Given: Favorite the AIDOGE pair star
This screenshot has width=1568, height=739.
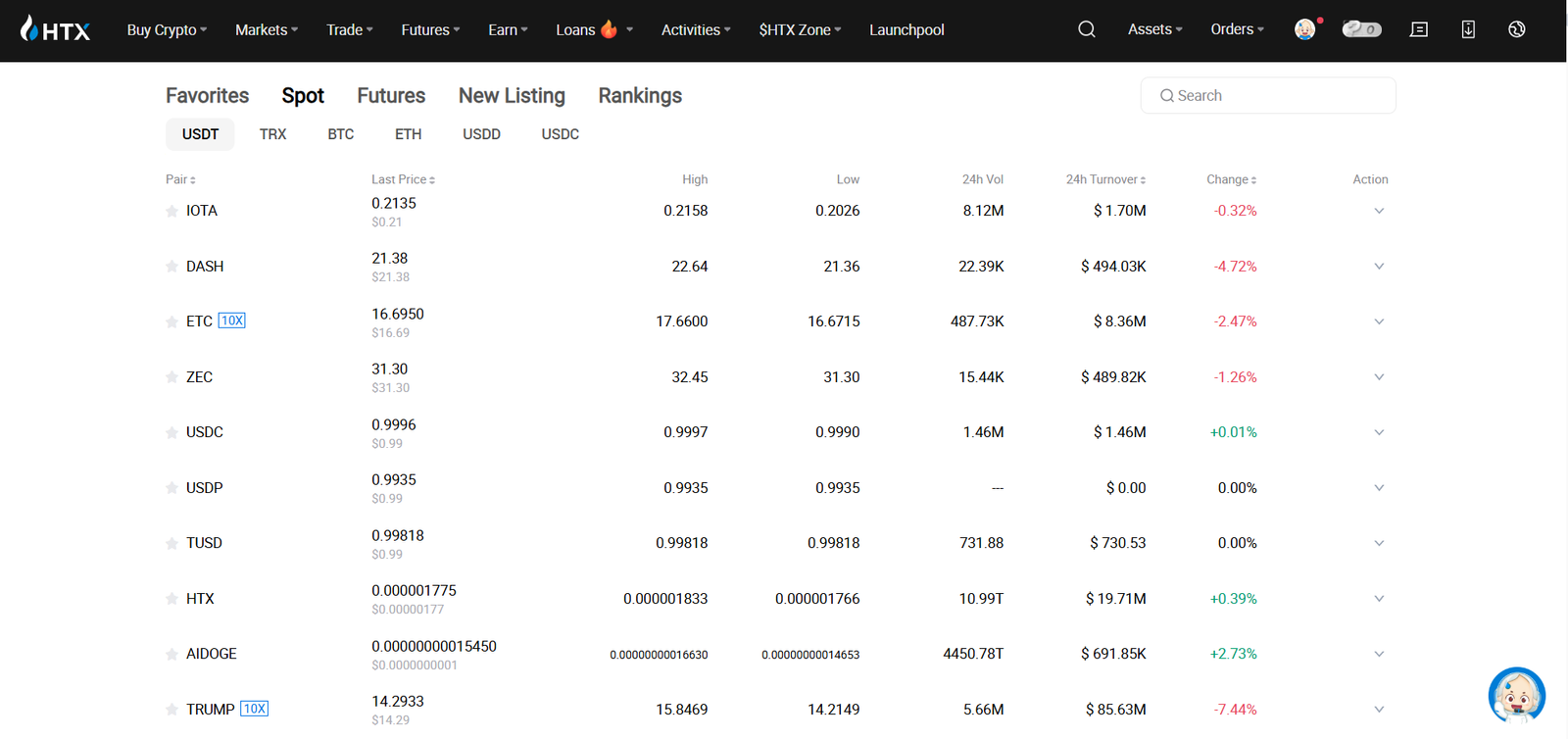Looking at the screenshot, I should tap(172, 654).
